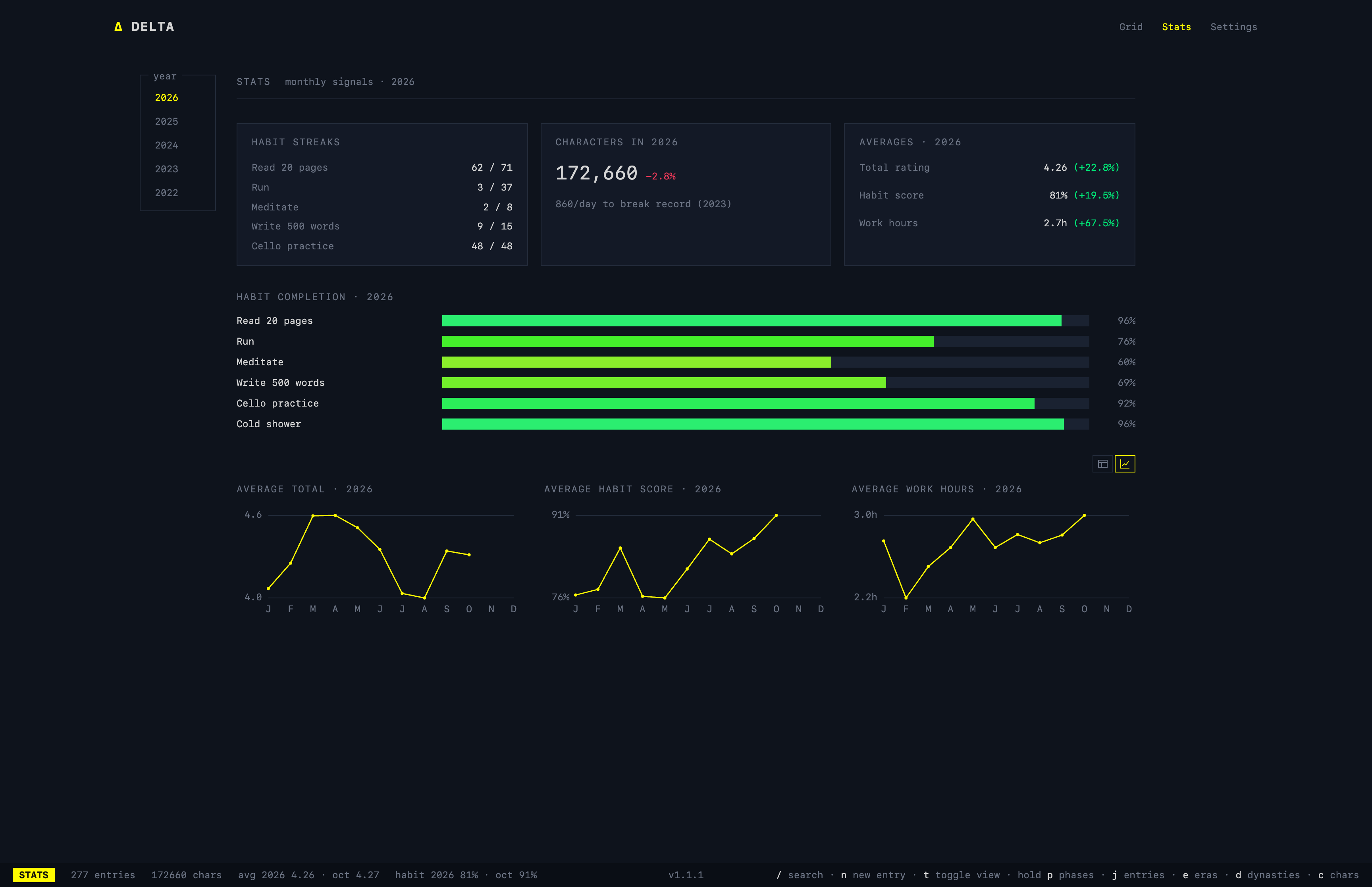1372x887 pixels.
Task: Click the v1.1.1 version label
Action: (686, 875)
